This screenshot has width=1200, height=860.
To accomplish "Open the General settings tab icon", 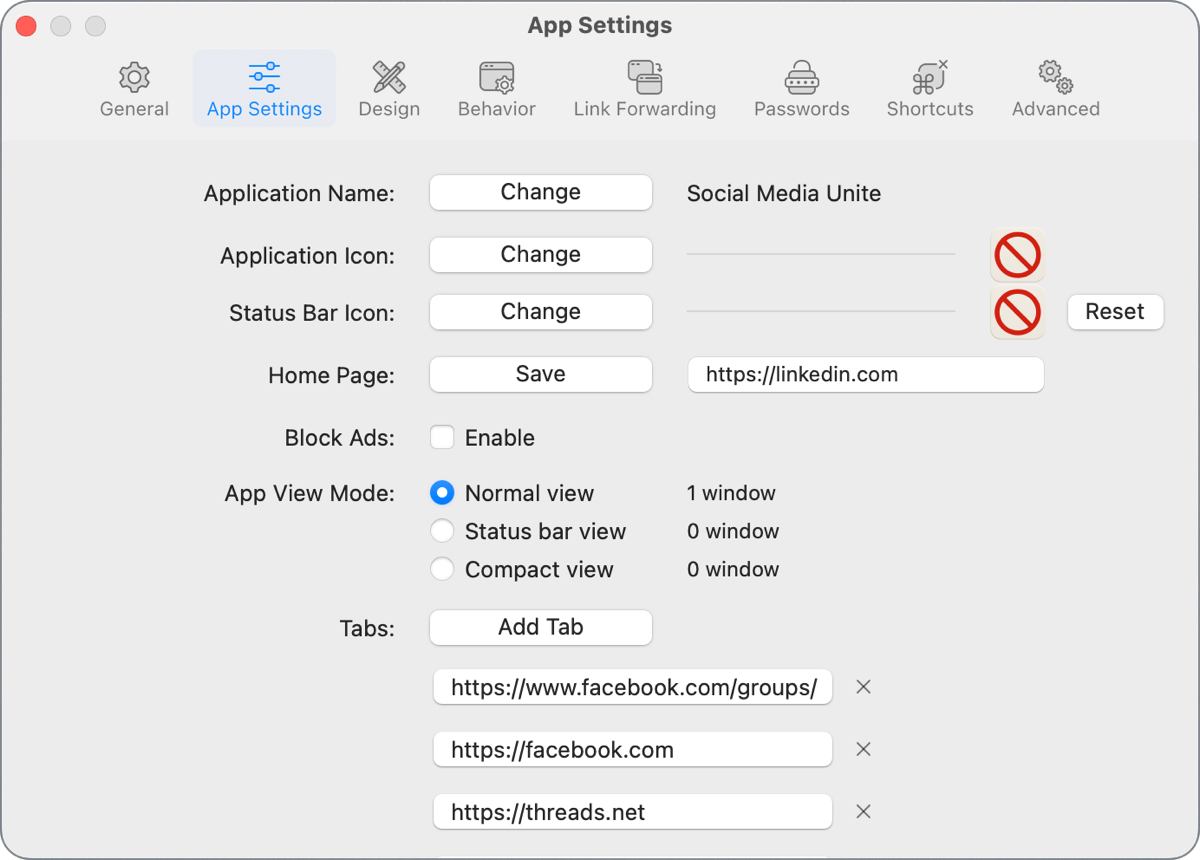I will point(134,76).
